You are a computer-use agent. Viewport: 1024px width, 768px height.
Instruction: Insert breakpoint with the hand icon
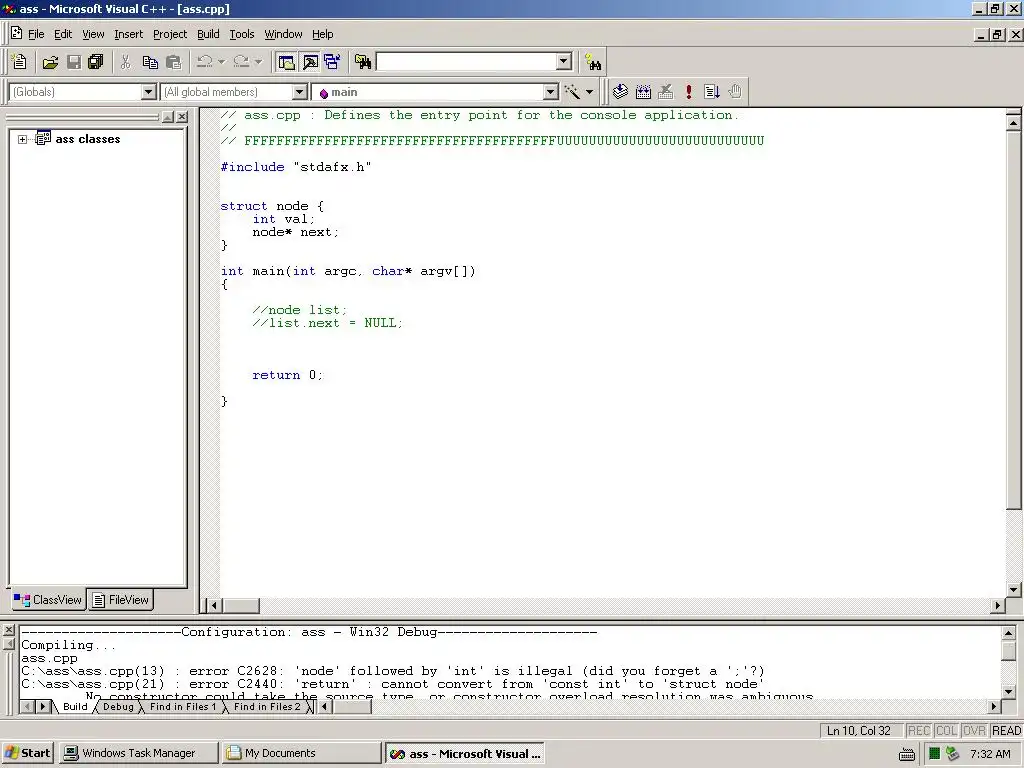735,91
